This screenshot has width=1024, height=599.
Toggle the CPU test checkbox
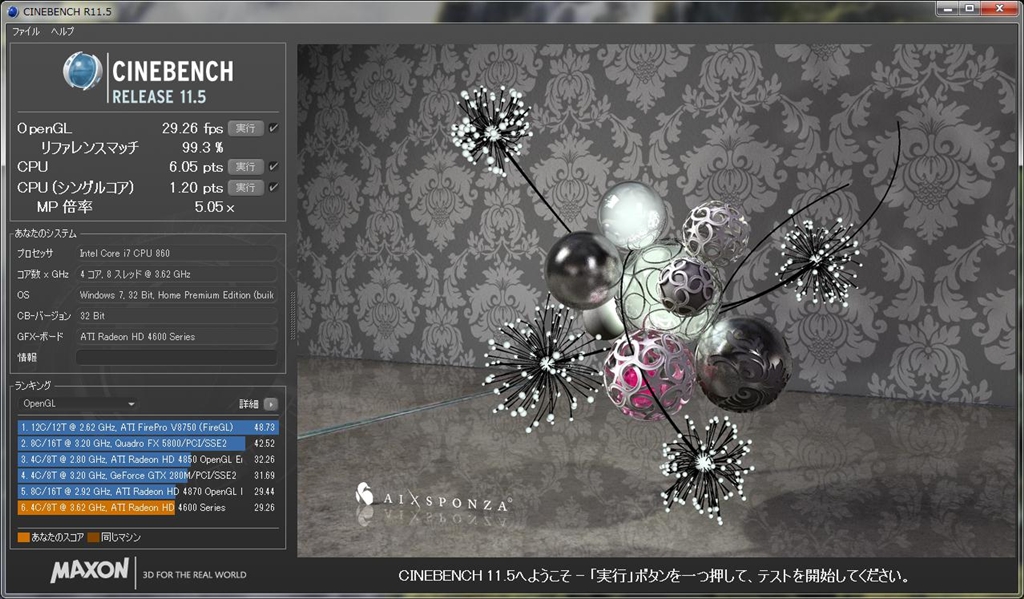[274, 167]
